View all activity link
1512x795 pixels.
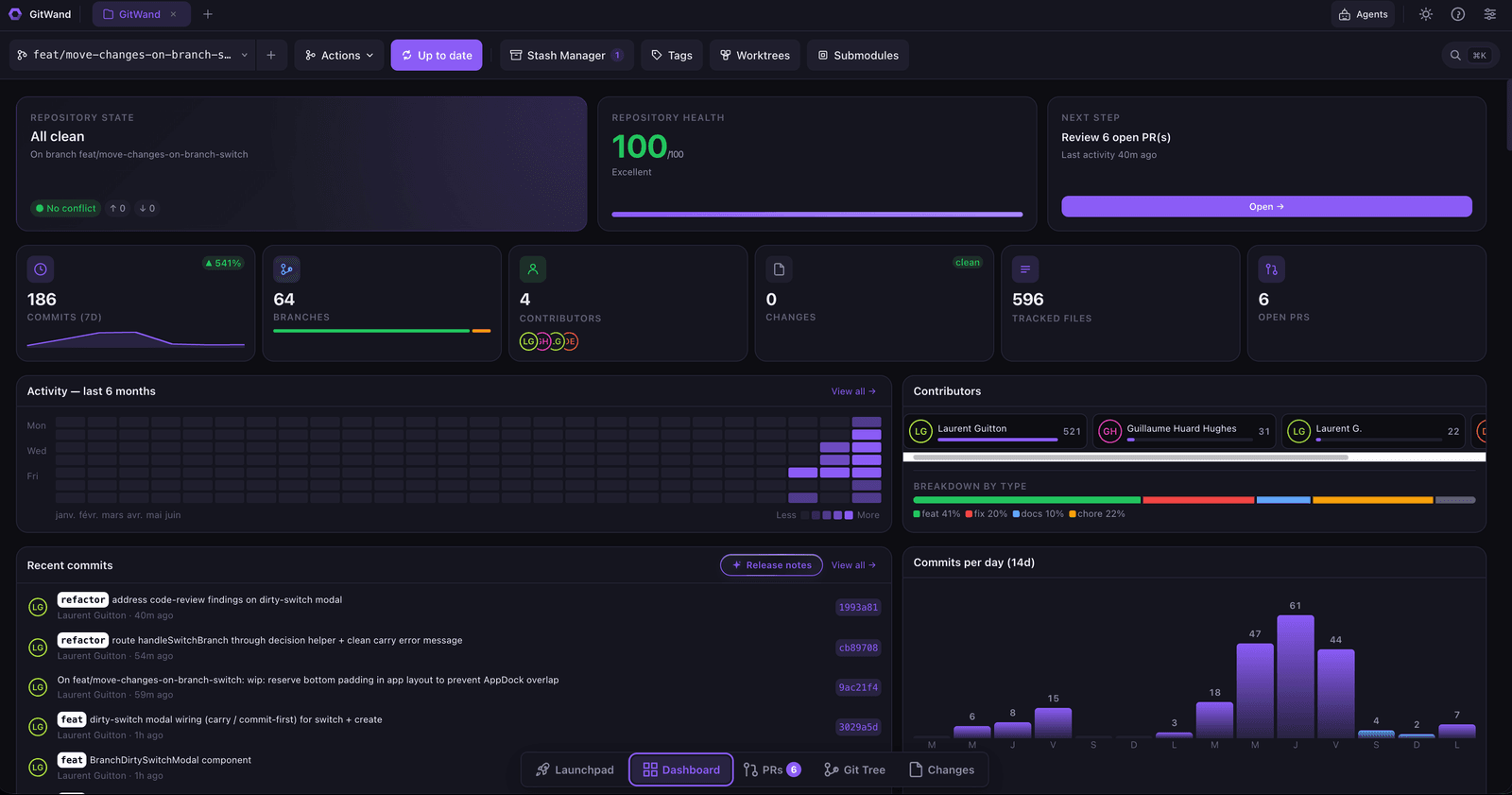pyautogui.click(x=853, y=391)
